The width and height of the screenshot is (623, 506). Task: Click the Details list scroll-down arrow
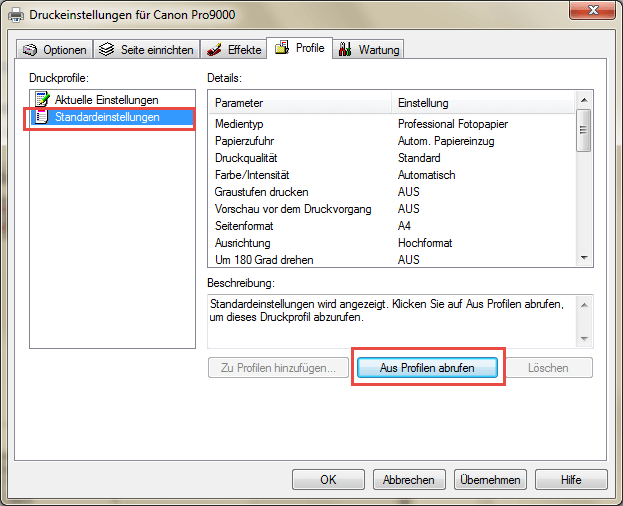[584, 258]
